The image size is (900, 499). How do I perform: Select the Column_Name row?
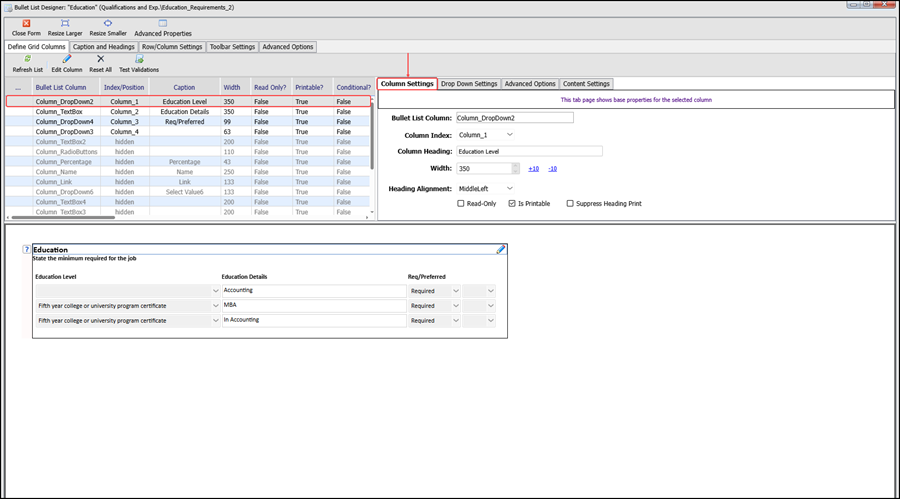(188, 172)
